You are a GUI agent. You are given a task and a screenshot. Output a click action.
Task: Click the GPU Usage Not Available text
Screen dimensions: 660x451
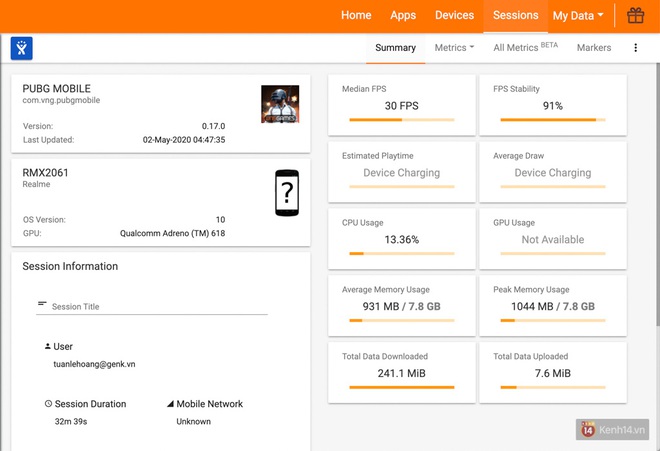click(553, 240)
